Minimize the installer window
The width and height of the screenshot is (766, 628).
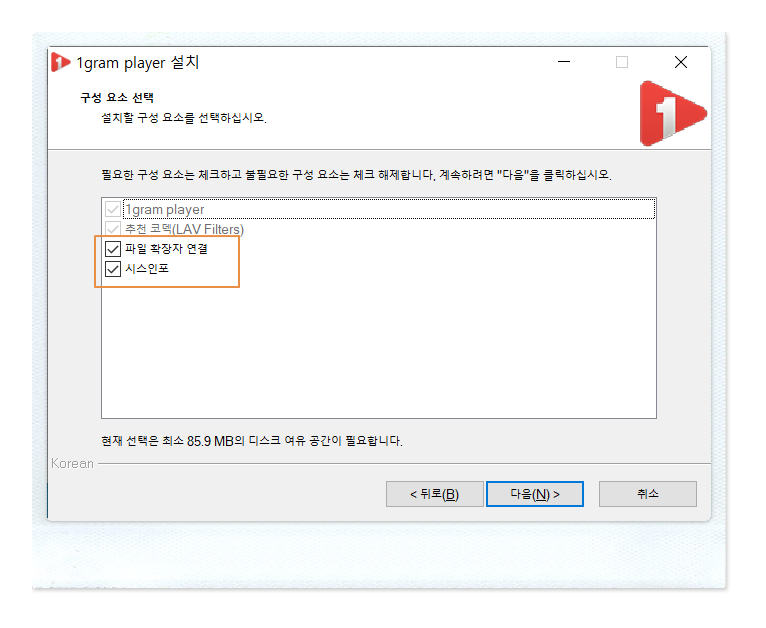[x=564, y=62]
